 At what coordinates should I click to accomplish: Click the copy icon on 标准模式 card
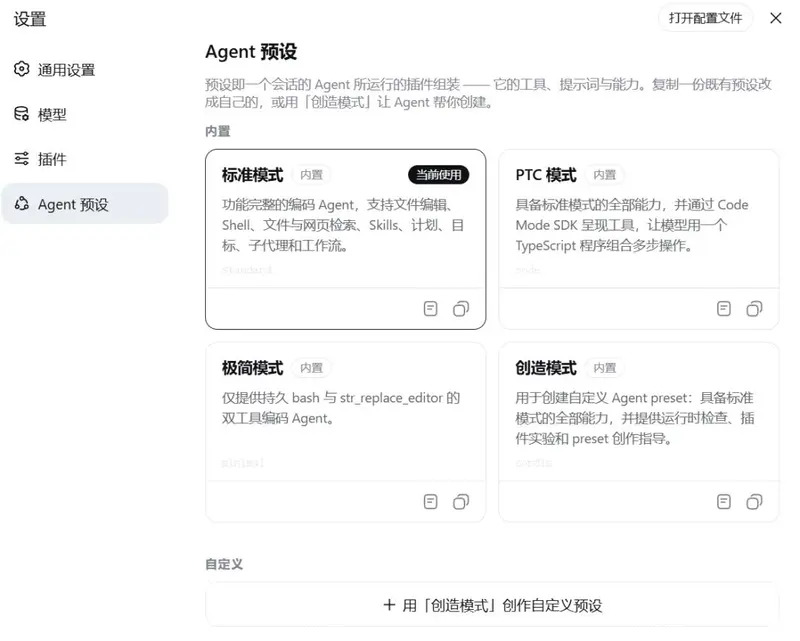pos(461,309)
